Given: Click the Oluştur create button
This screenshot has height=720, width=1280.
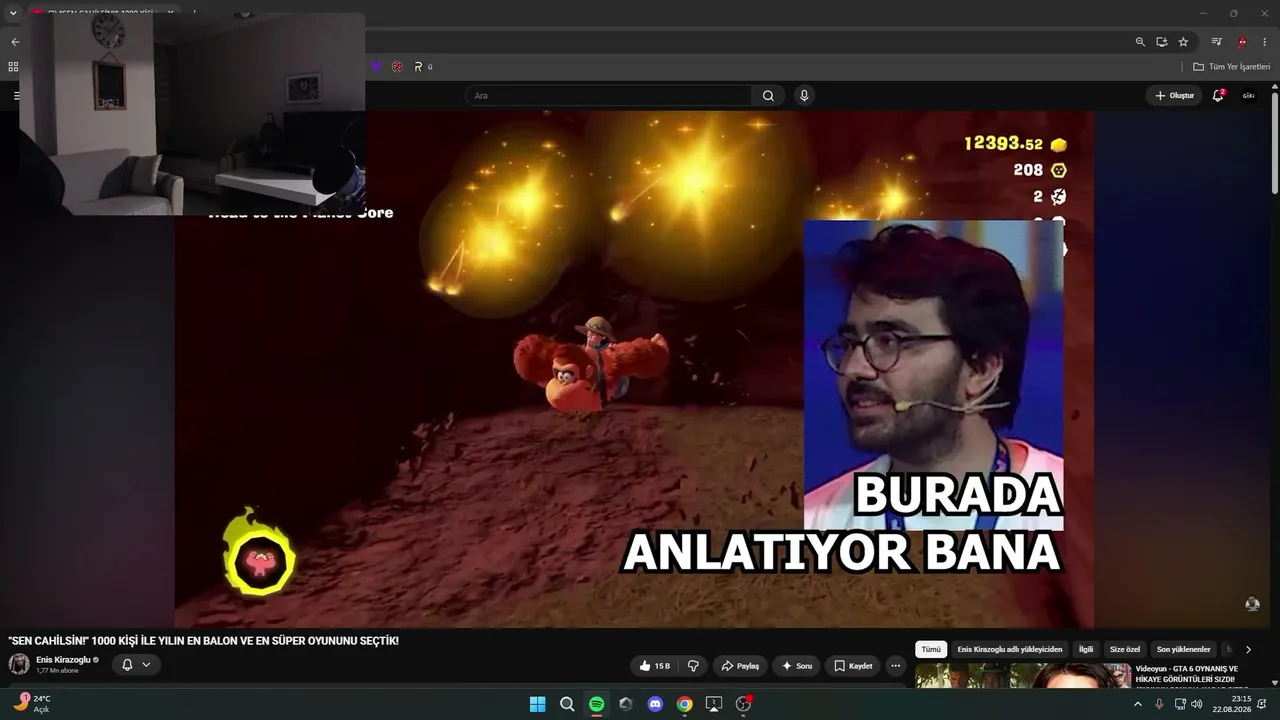Looking at the screenshot, I should click(x=1174, y=96).
